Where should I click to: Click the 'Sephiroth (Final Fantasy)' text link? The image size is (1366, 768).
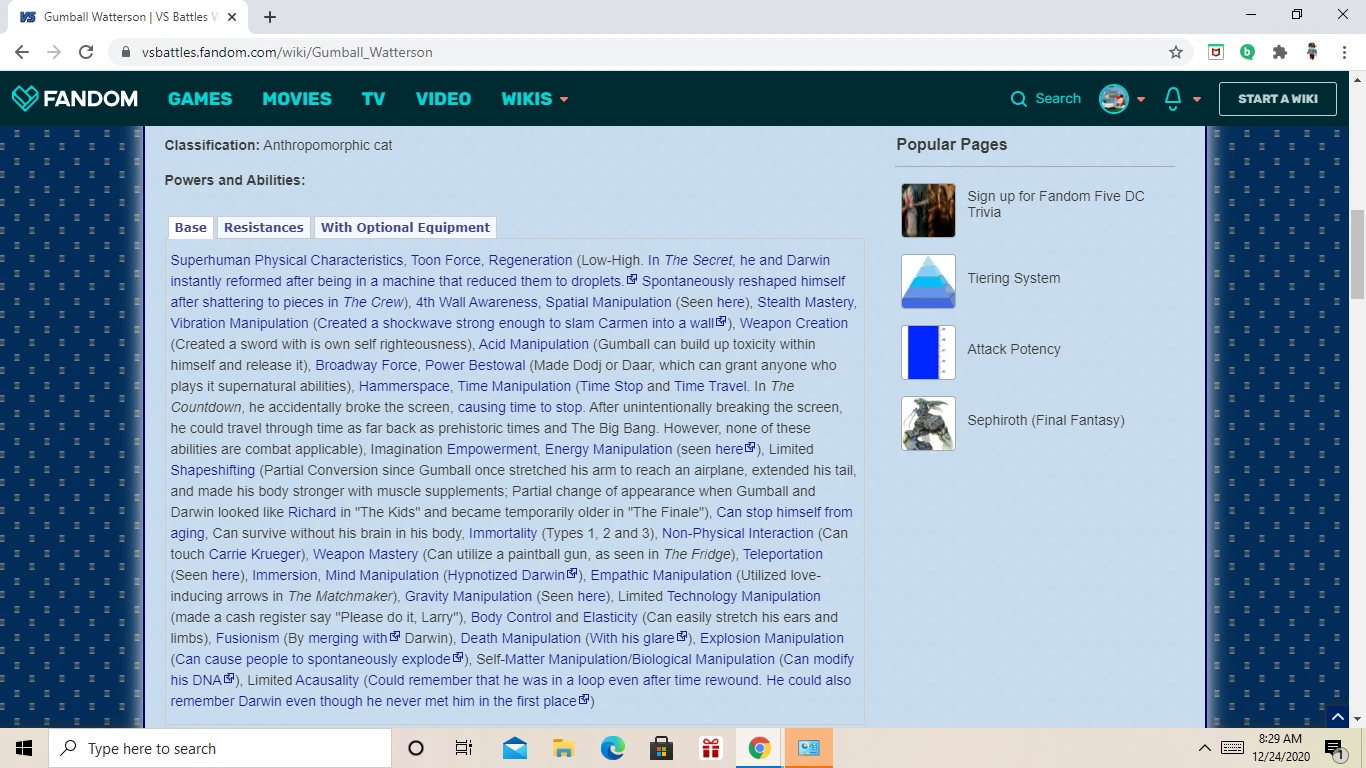click(1046, 420)
